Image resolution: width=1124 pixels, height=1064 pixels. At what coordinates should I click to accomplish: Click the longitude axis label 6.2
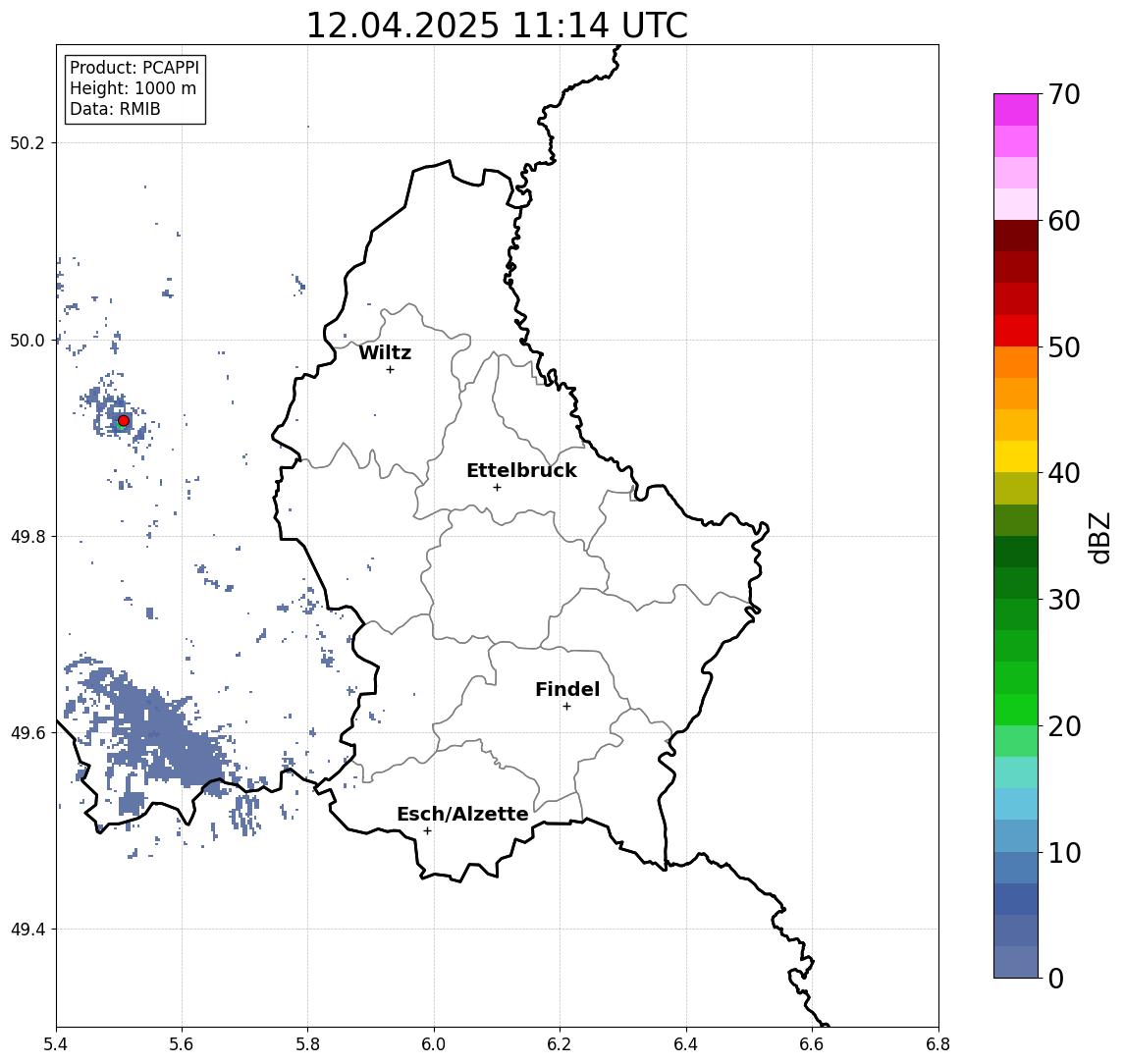coord(560,1044)
